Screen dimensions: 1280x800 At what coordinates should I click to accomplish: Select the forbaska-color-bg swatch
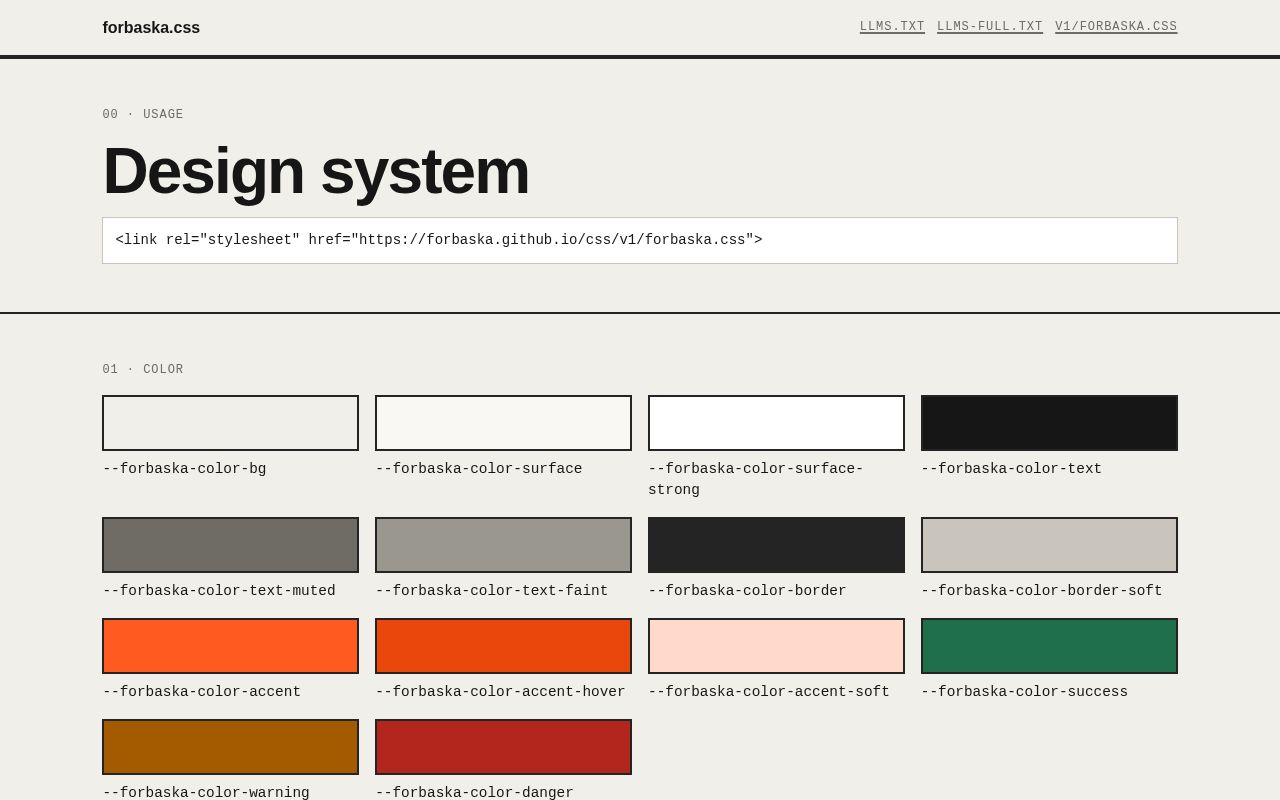tap(230, 423)
